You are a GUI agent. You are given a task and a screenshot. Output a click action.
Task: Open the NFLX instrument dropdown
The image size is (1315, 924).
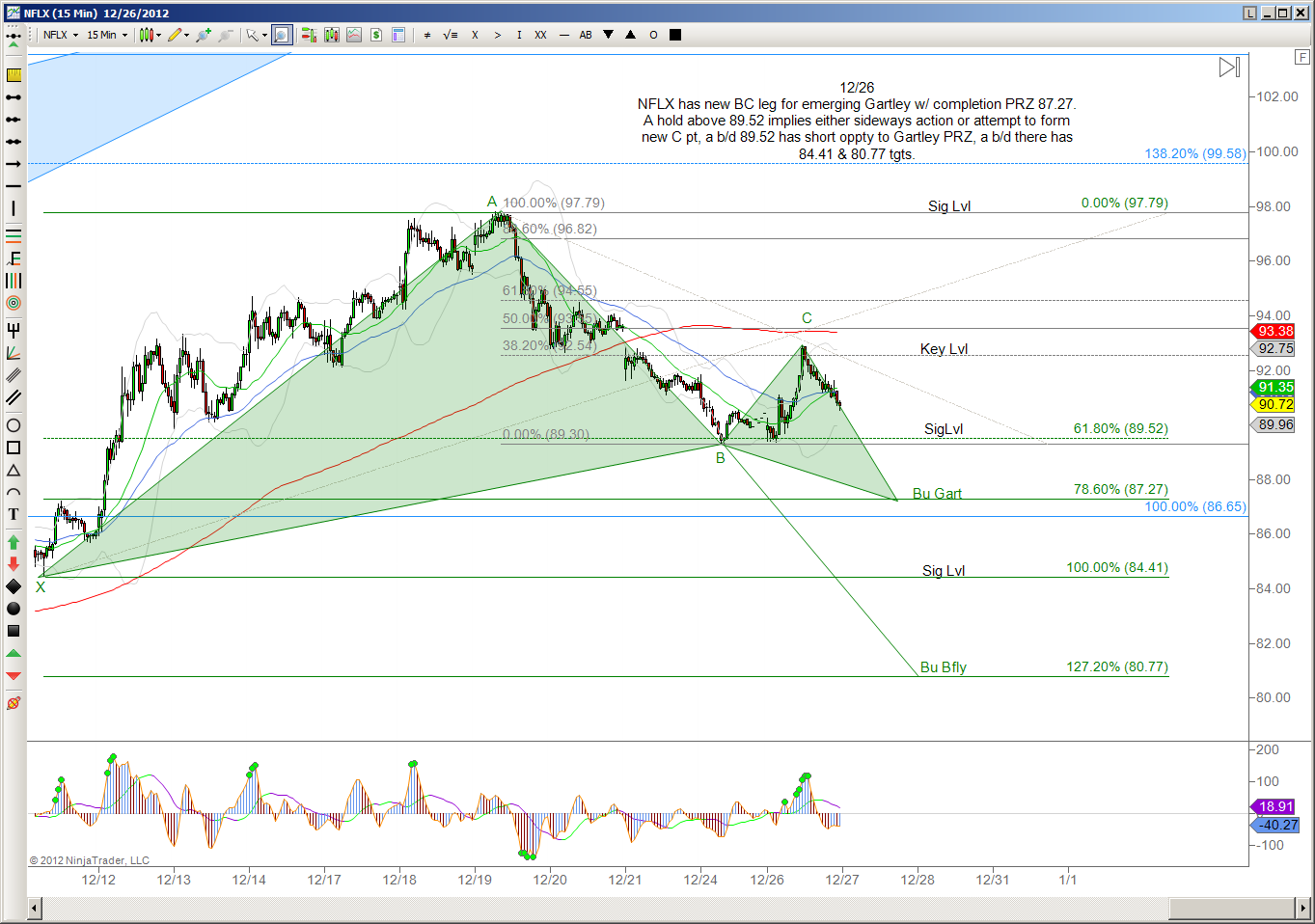coord(61,35)
